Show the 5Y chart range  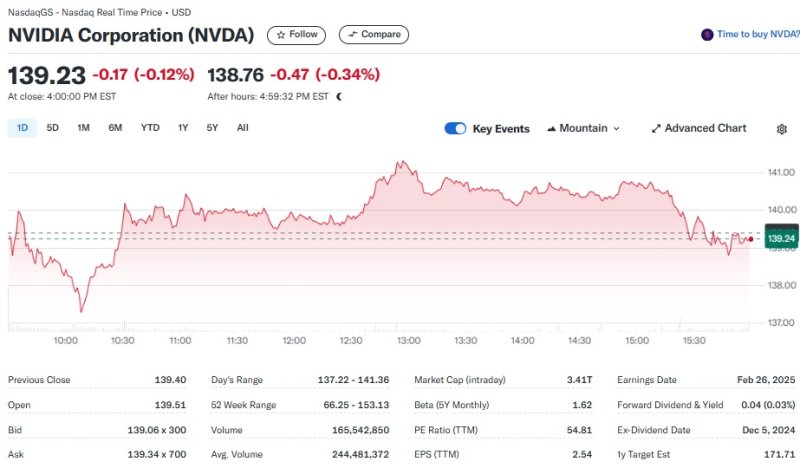212,128
